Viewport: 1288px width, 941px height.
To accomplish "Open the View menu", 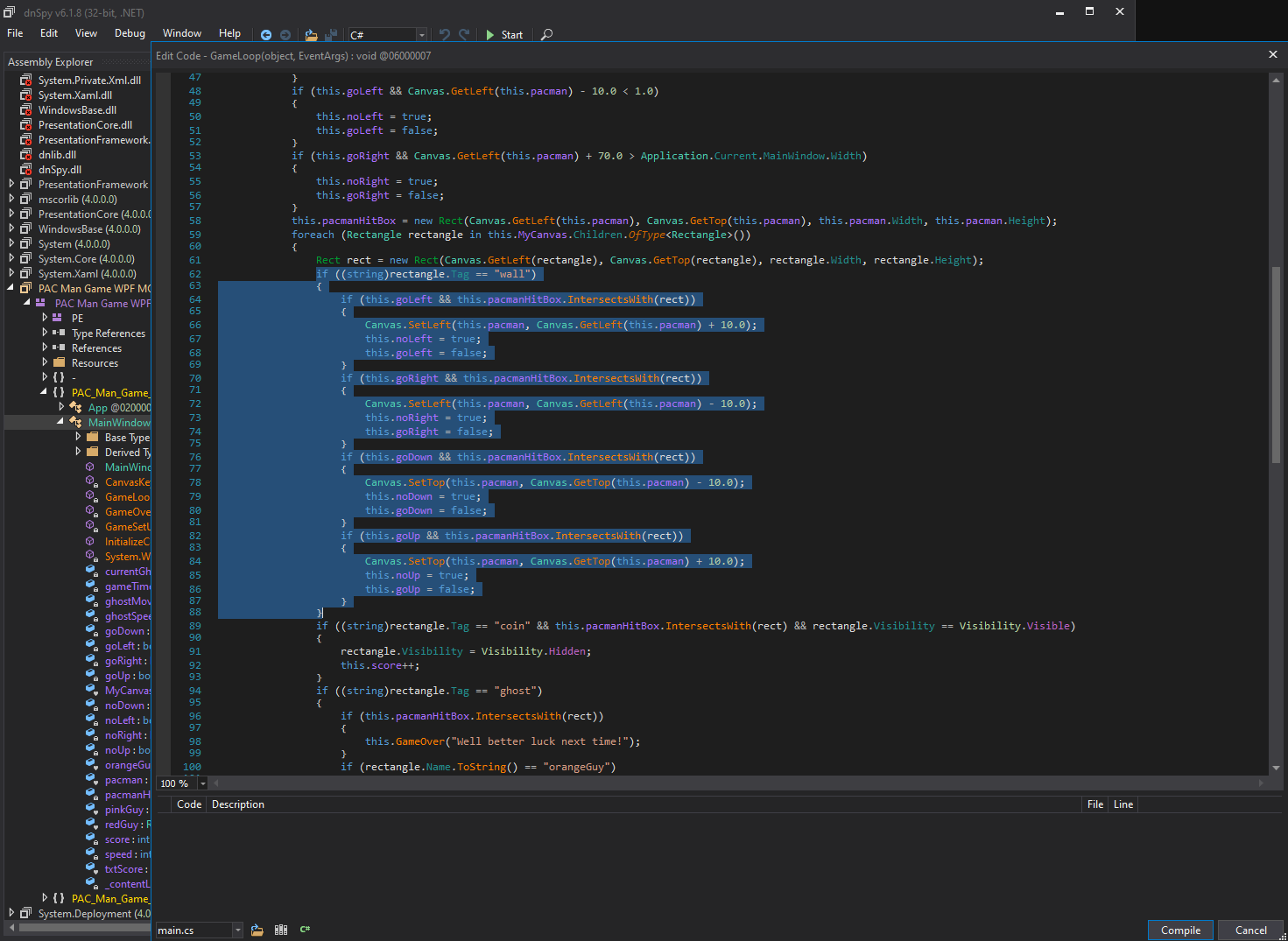I will pyautogui.click(x=86, y=33).
